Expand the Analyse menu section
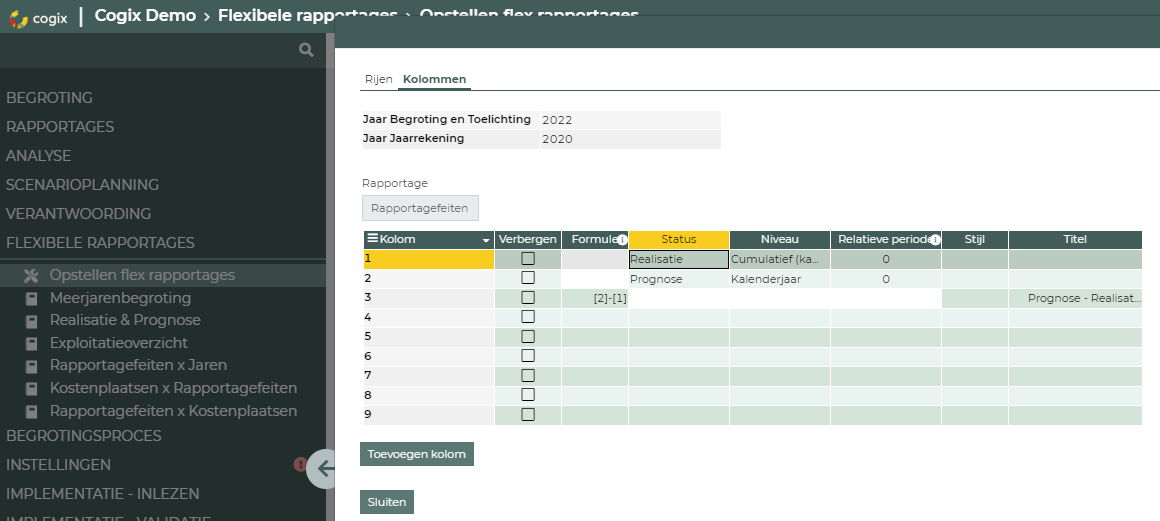Screen dimensions: 1160x521 (38, 155)
